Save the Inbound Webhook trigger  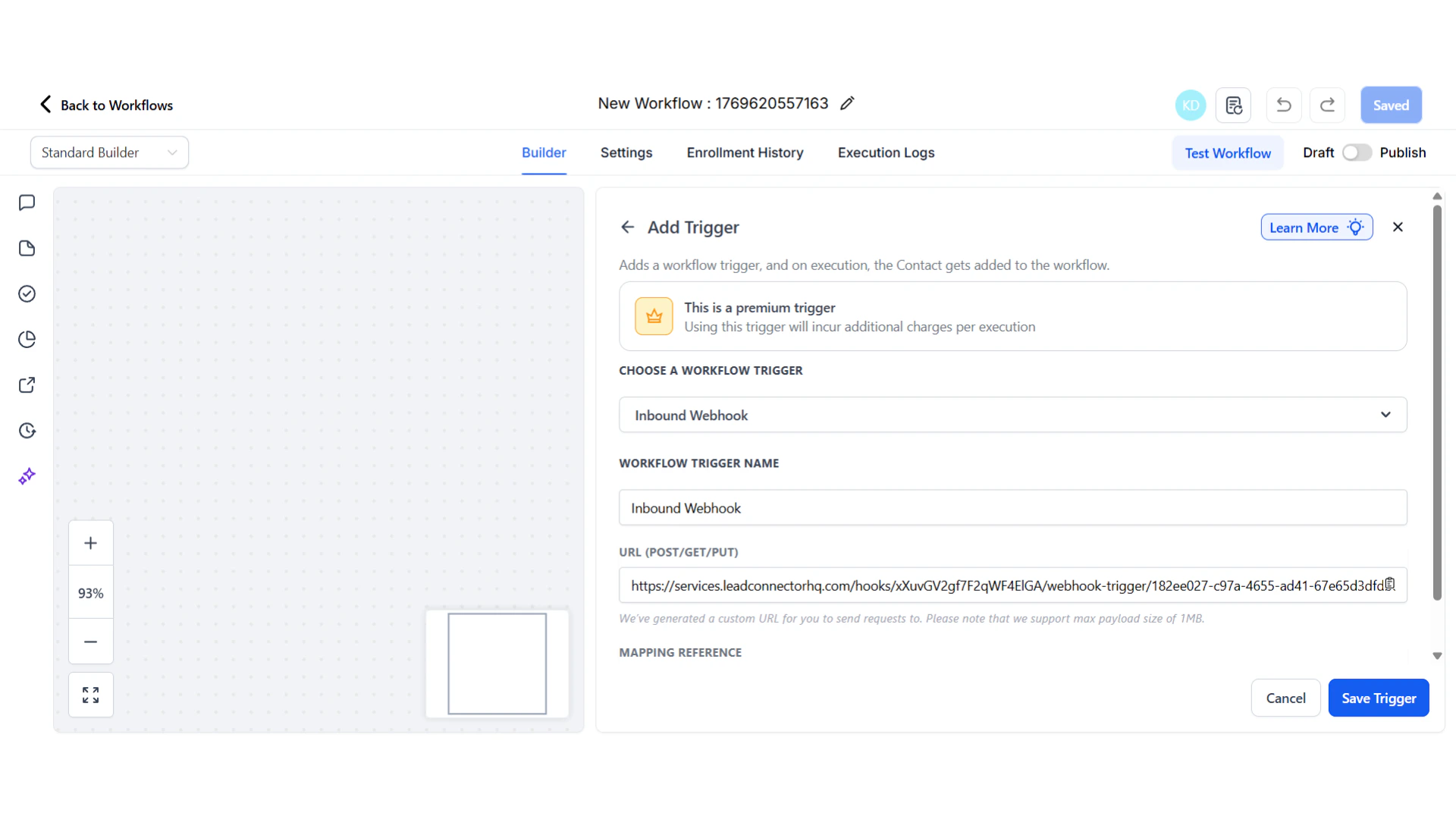point(1378,698)
